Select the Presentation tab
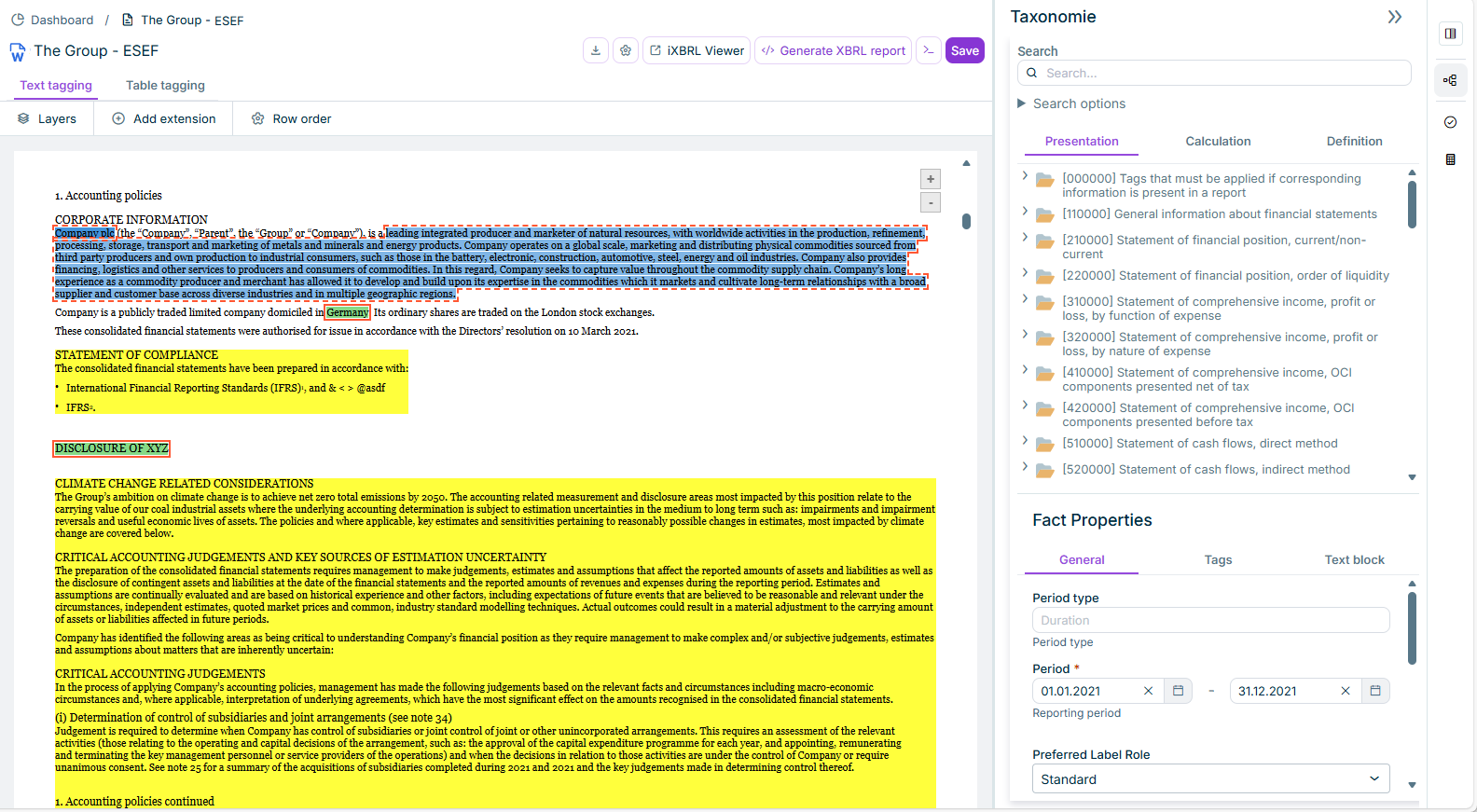Viewport: 1477px width, 812px height. pyautogui.click(x=1082, y=141)
